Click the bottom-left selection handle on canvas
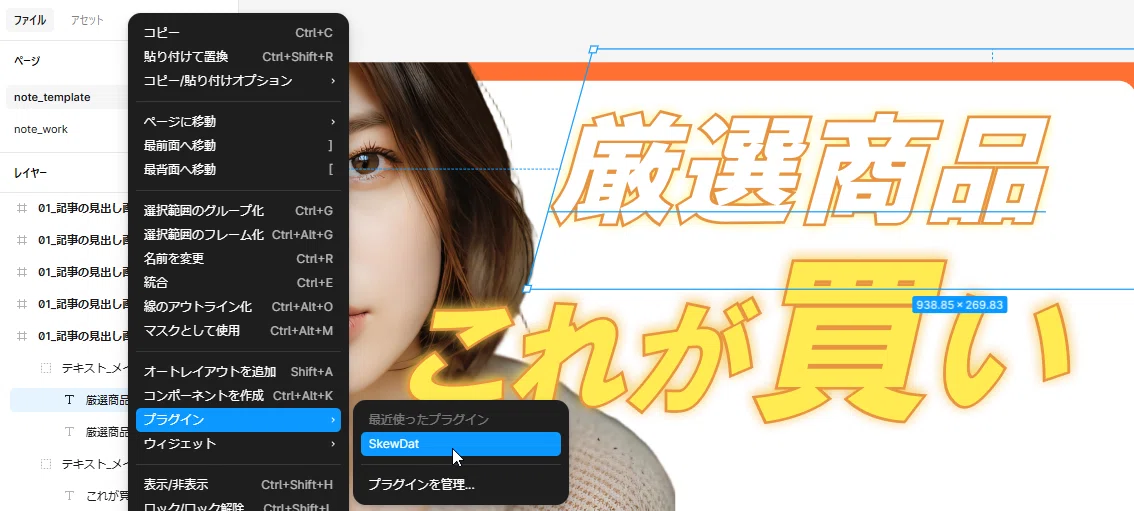The height and width of the screenshot is (511, 1134). (527, 288)
